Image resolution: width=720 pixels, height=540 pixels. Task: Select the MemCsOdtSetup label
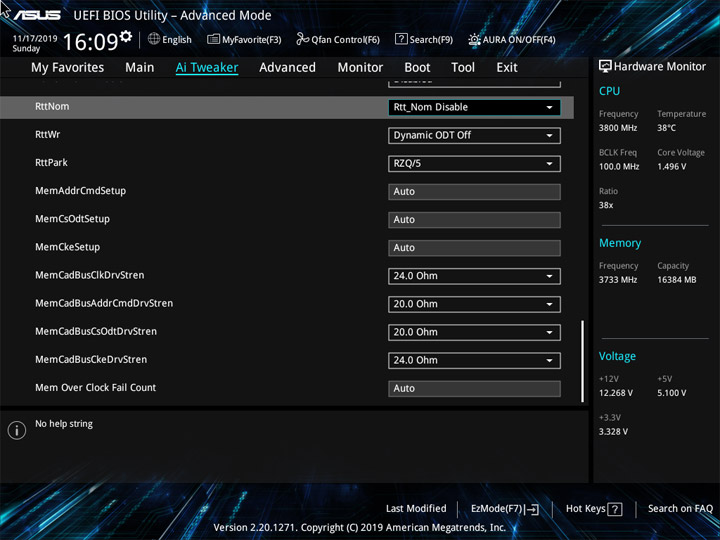tap(73, 219)
